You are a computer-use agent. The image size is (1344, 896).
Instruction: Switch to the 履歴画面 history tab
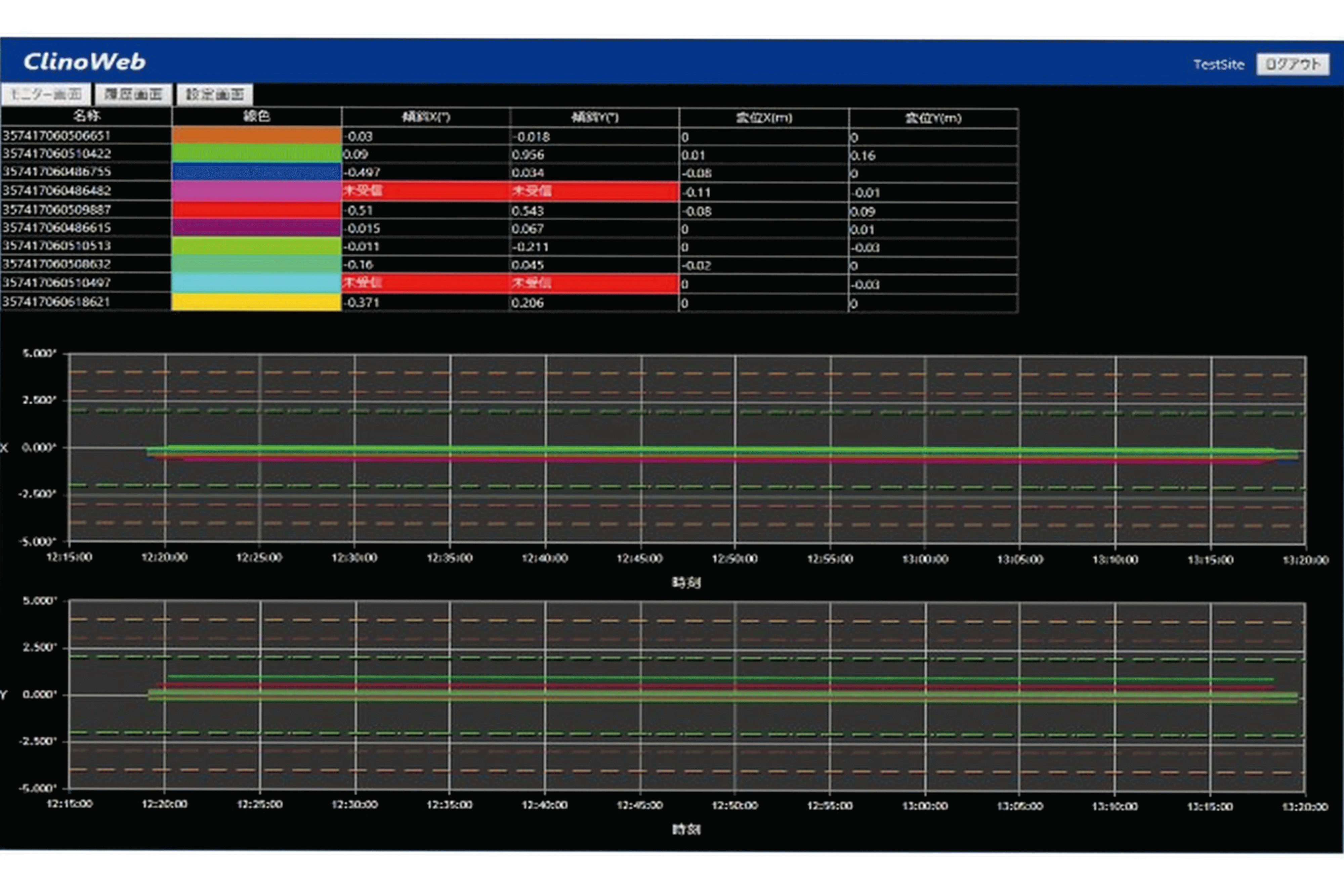[133, 94]
